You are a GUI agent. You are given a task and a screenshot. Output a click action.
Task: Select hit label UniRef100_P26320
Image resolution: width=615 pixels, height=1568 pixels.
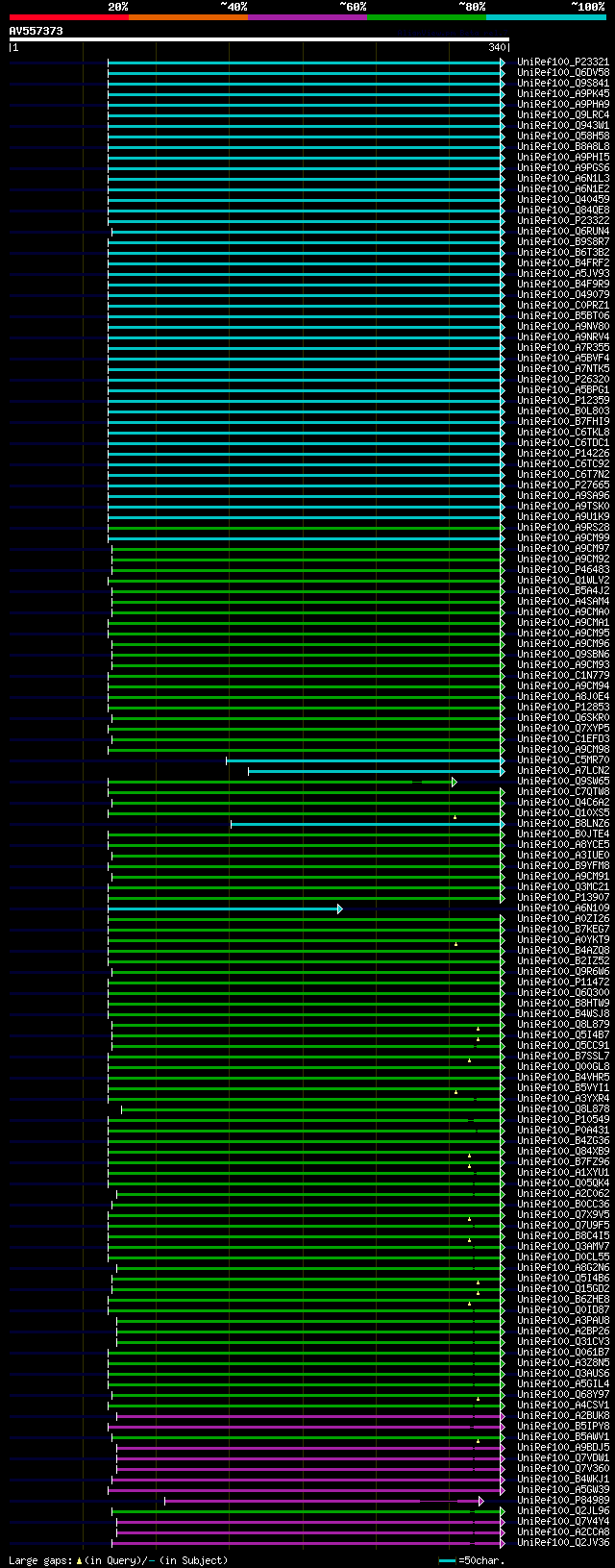[563, 380]
